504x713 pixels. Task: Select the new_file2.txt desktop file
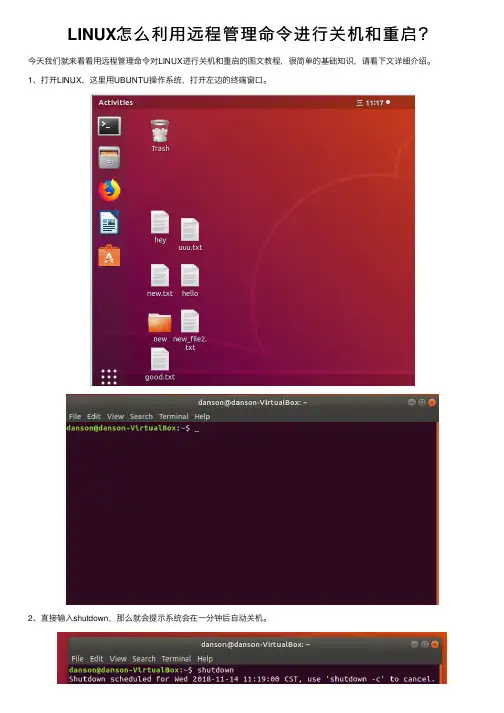[190, 330]
